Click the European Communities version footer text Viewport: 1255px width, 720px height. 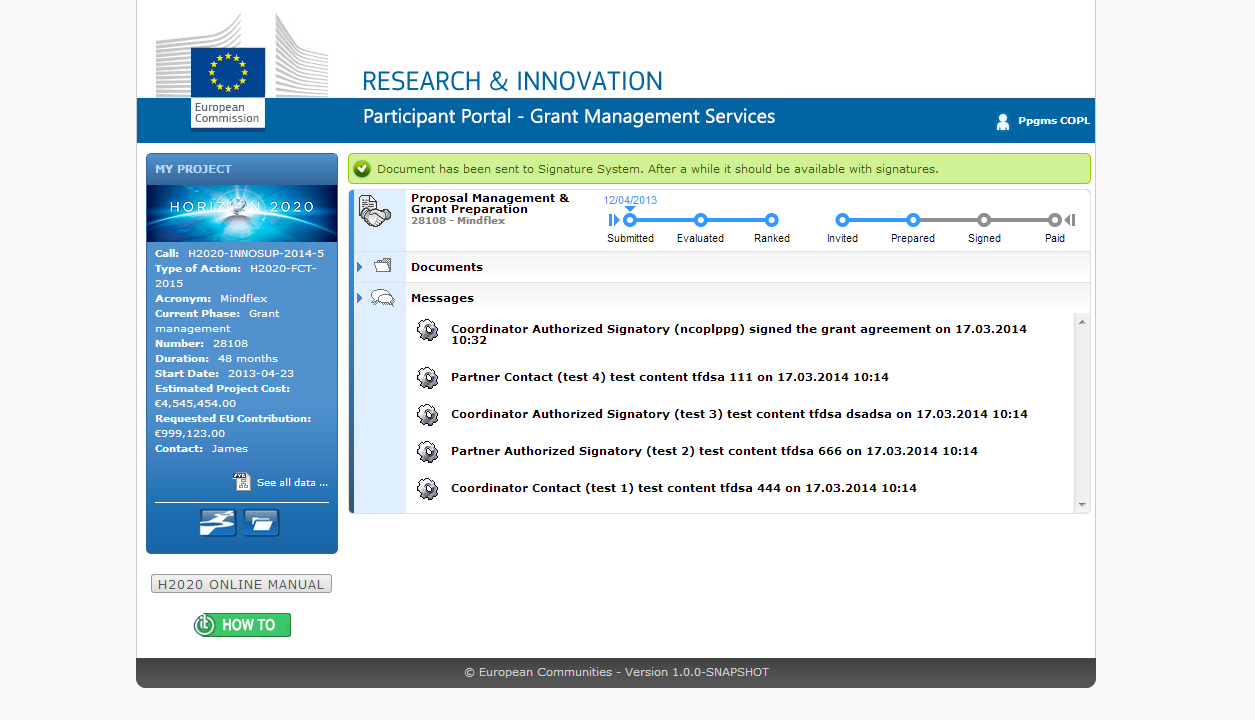pos(616,673)
